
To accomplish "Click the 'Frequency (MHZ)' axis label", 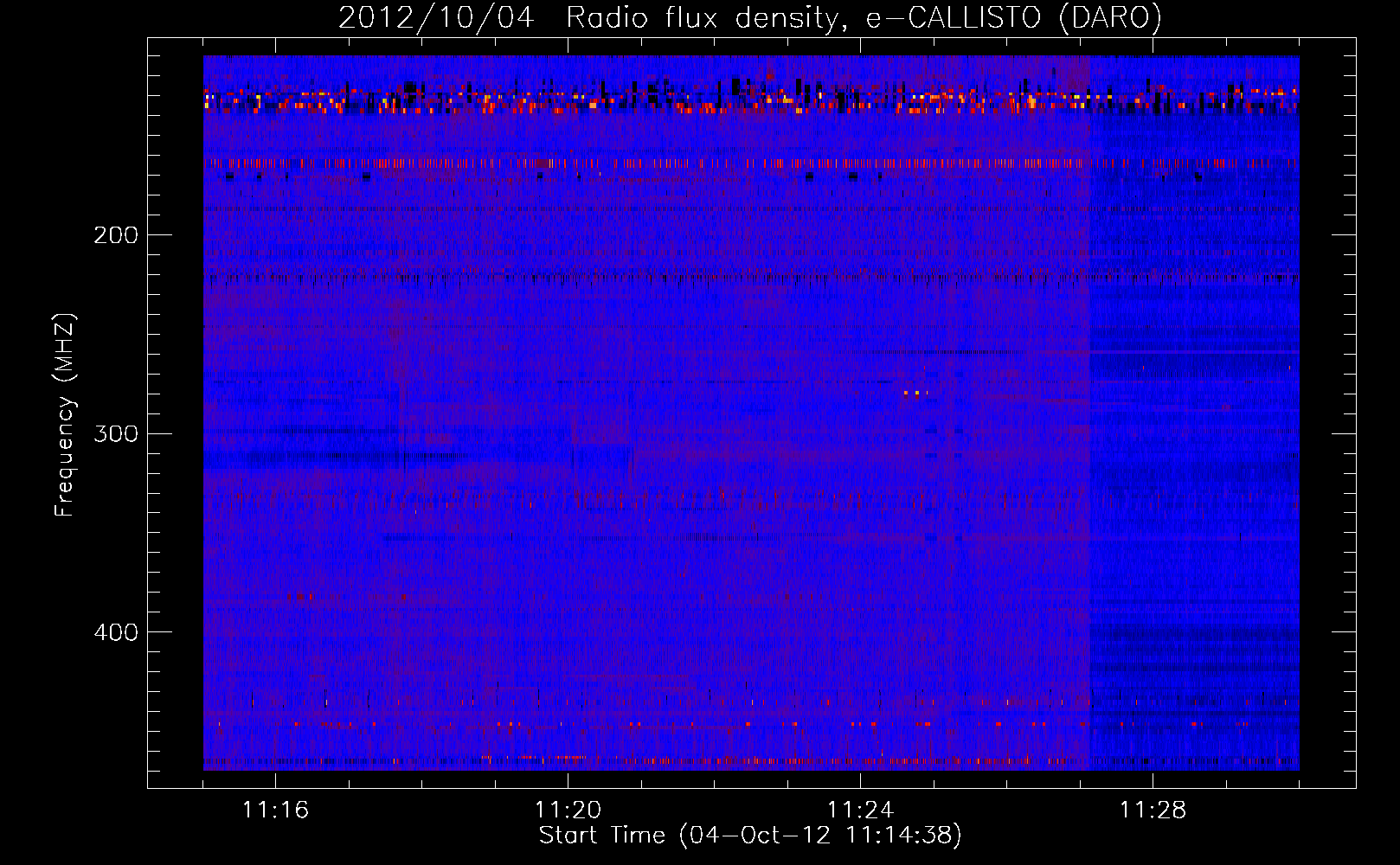I will tap(65, 415).
